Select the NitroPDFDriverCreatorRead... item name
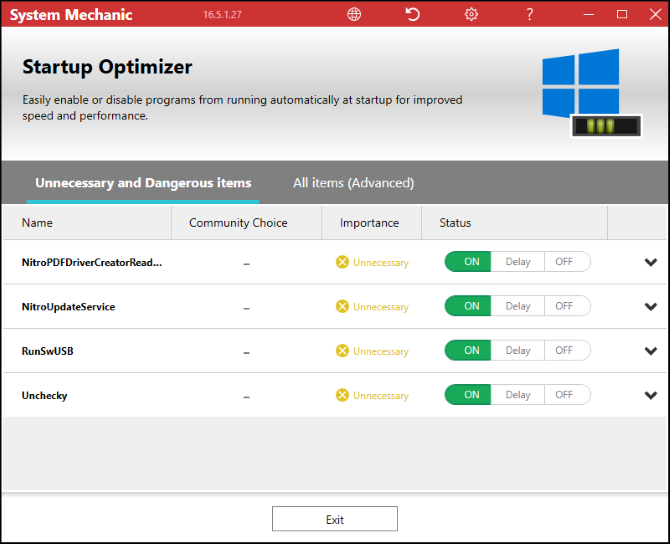 tap(92, 262)
